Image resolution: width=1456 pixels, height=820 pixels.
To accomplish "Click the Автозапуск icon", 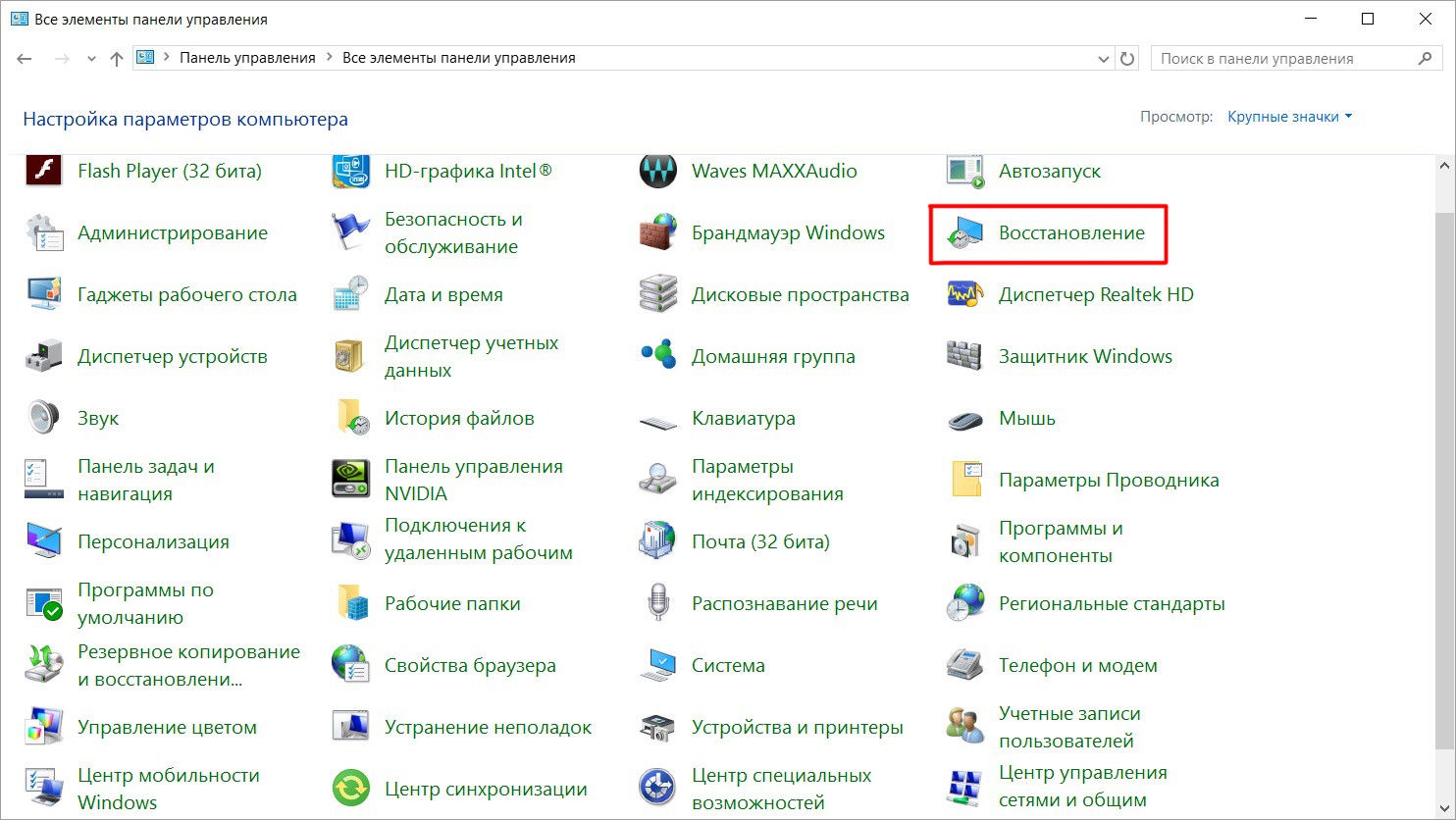I will tap(964, 171).
